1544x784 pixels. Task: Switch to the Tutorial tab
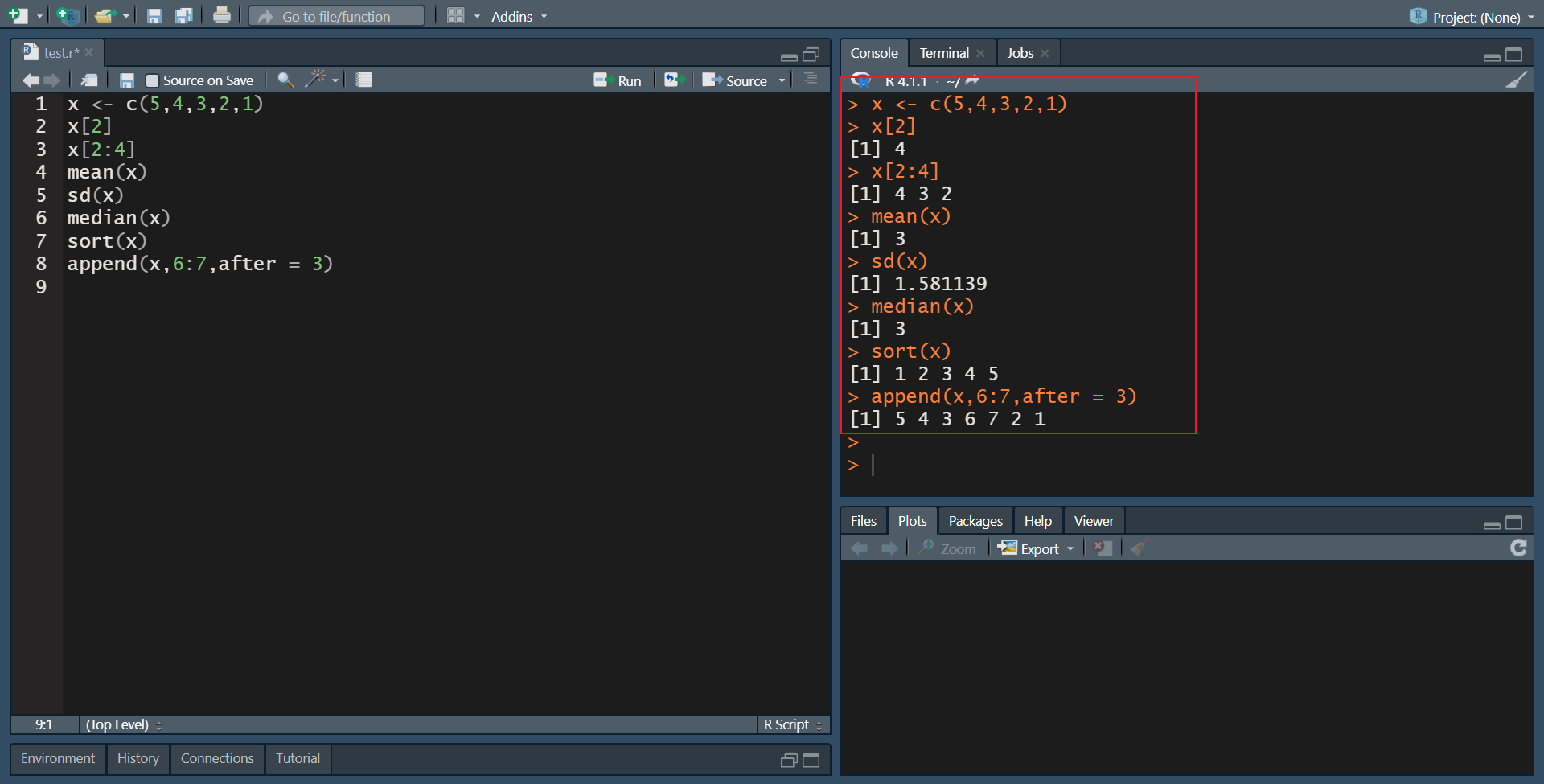point(298,758)
